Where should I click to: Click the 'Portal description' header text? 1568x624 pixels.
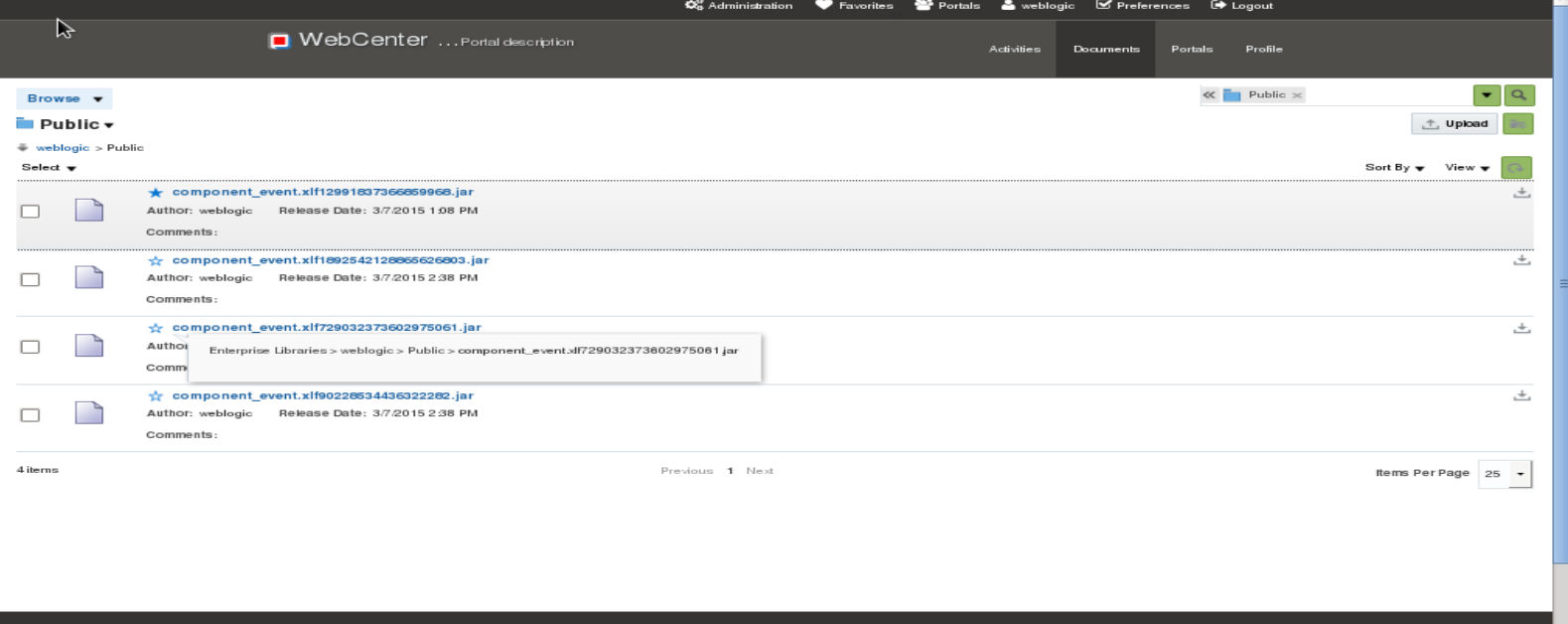[x=517, y=42]
